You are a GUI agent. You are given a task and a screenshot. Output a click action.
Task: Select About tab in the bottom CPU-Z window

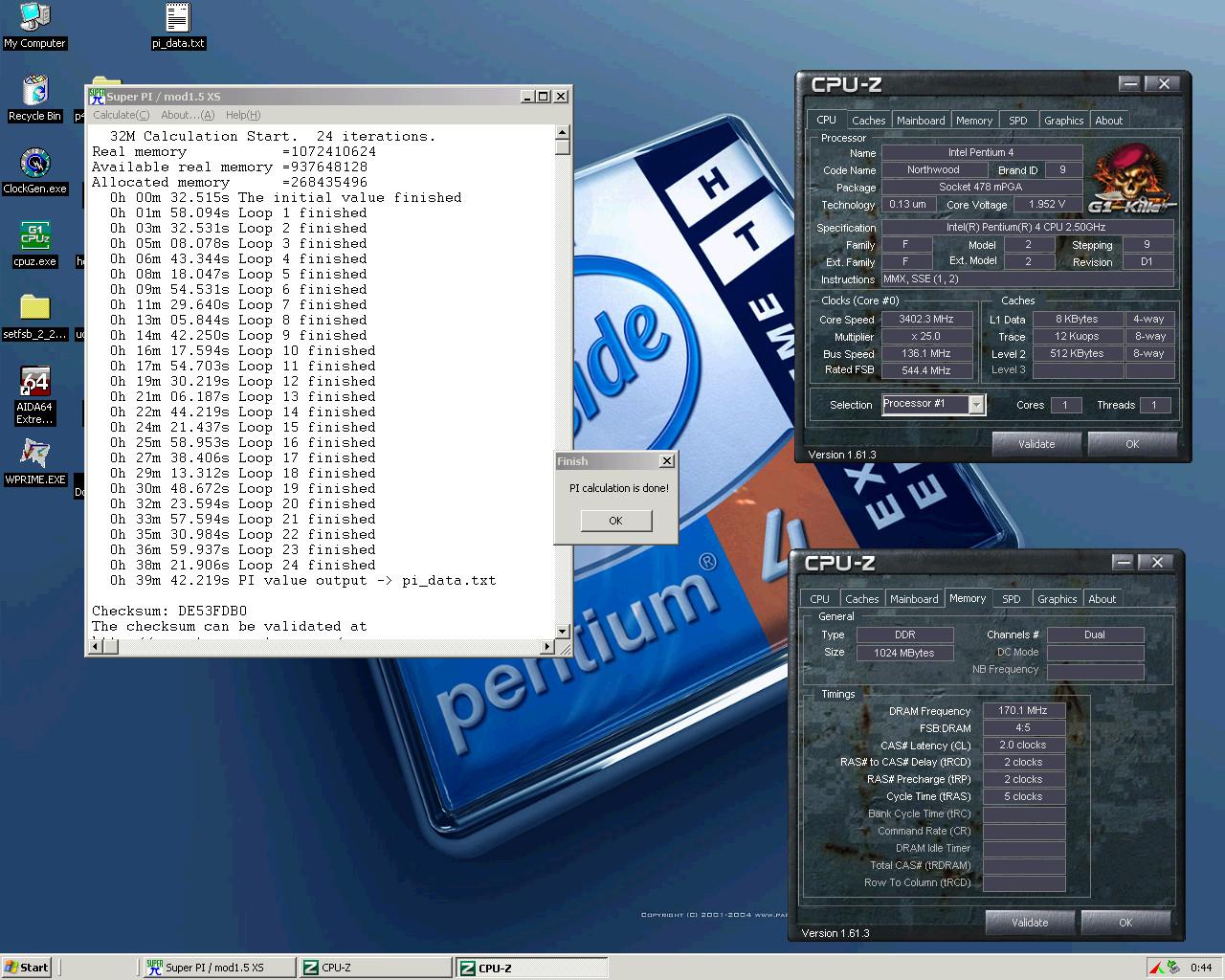coord(1102,599)
